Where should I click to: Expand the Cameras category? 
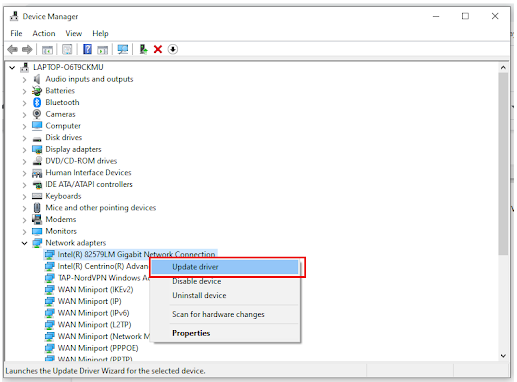pos(24,115)
